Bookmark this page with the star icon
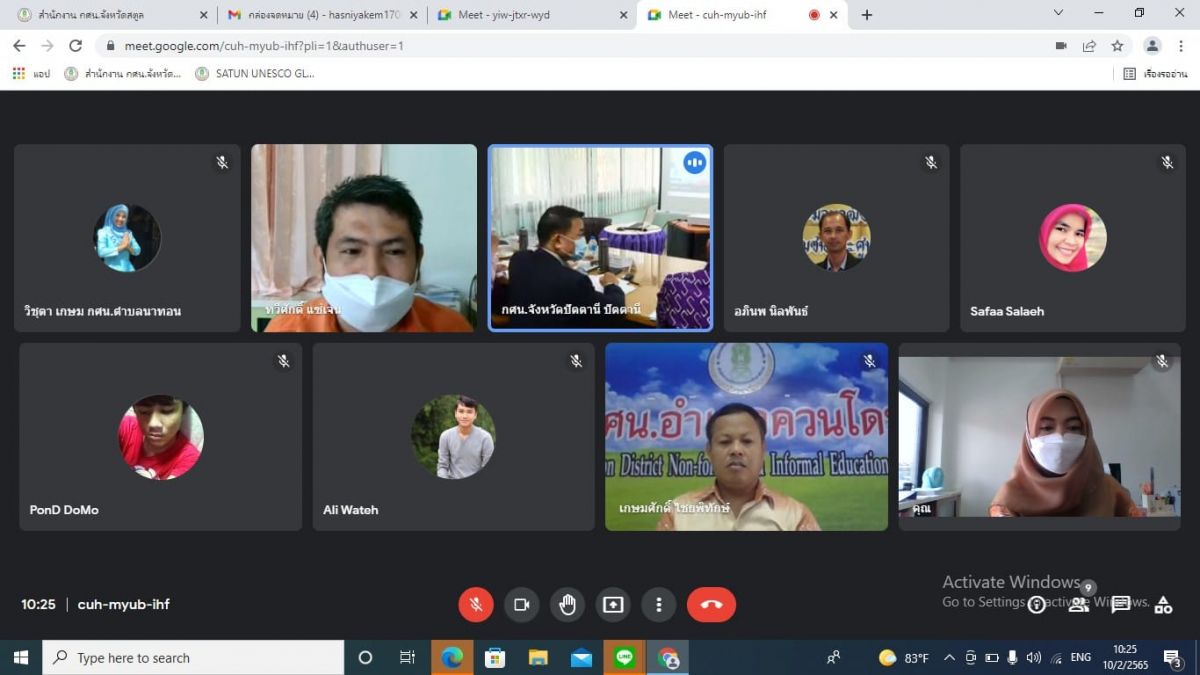The image size is (1200, 675). point(1117,46)
